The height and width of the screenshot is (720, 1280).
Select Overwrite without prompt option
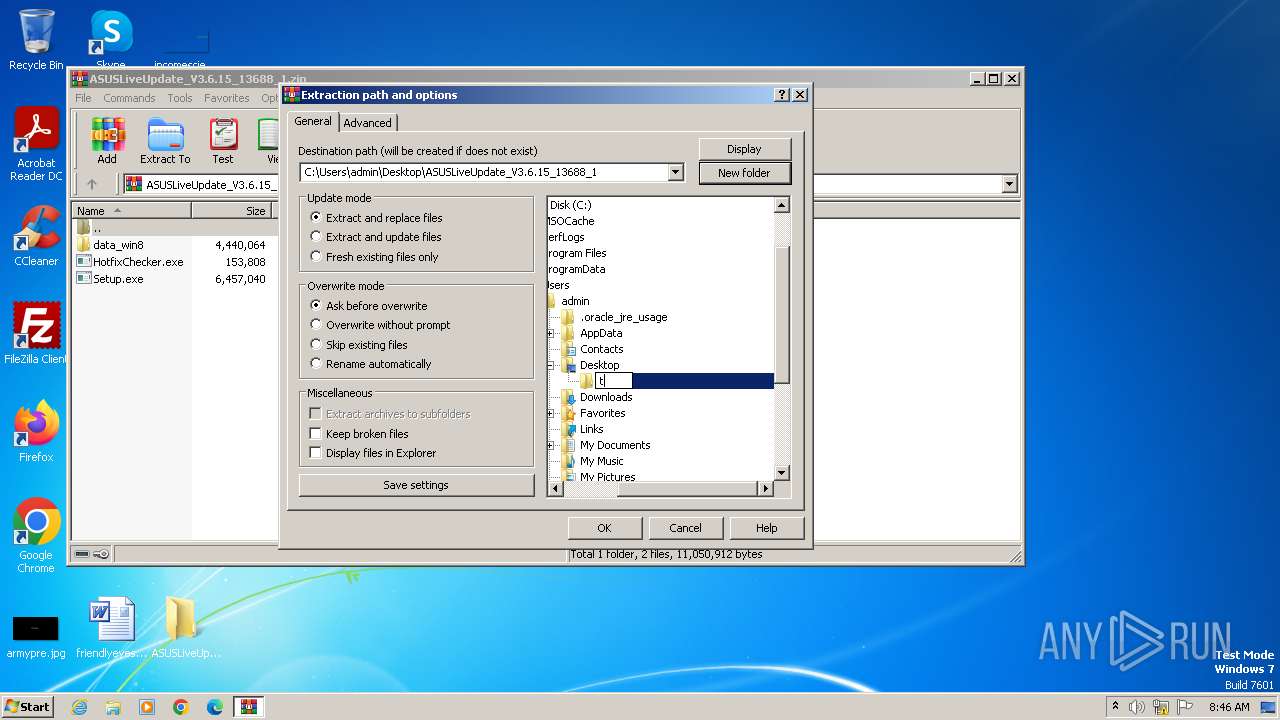(380, 325)
